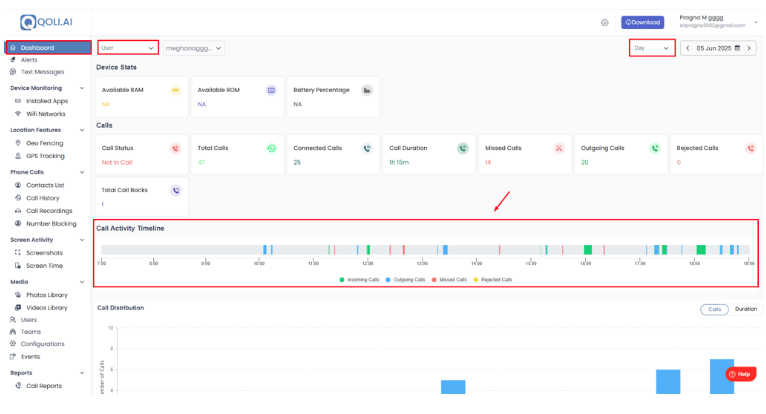Click the wide green call block at 16:00
This screenshot has width=766, height=414.
pyautogui.click(x=588, y=250)
